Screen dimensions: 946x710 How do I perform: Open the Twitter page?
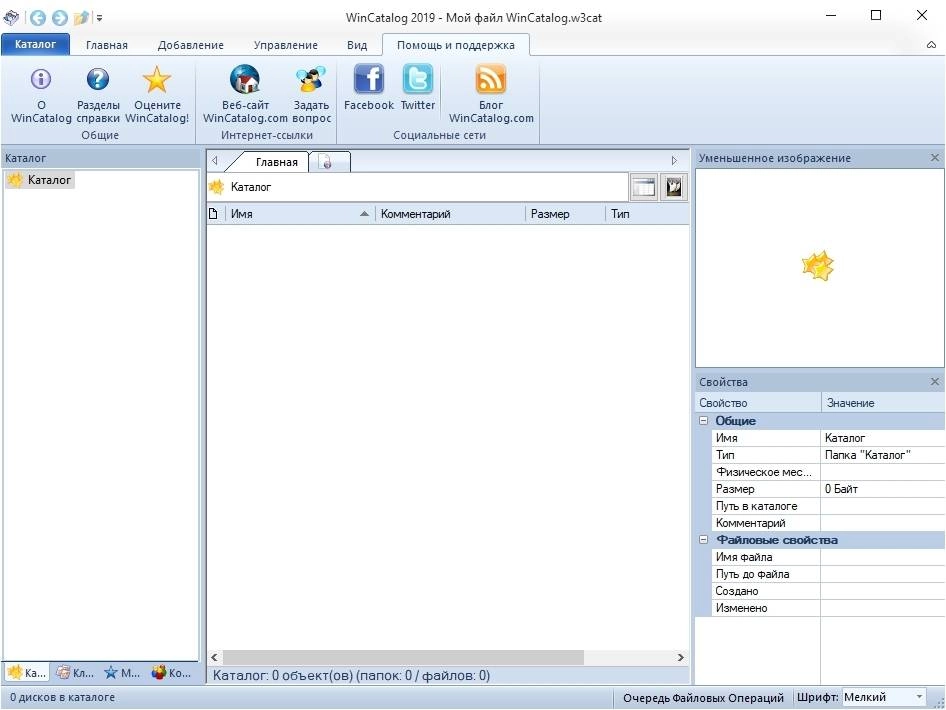(417, 87)
